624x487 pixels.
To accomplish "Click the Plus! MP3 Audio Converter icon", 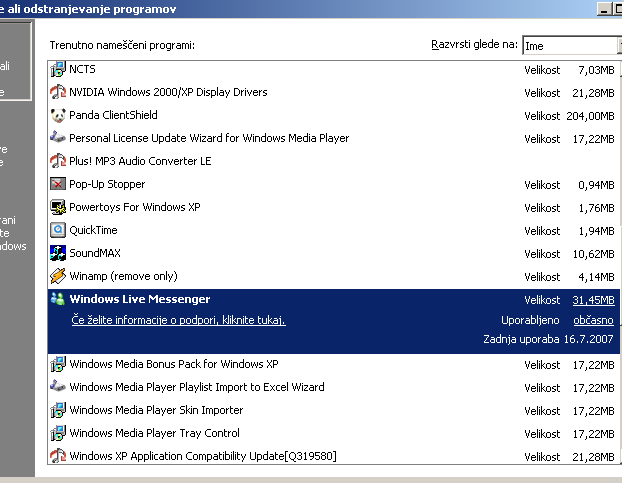I will 58,161.
